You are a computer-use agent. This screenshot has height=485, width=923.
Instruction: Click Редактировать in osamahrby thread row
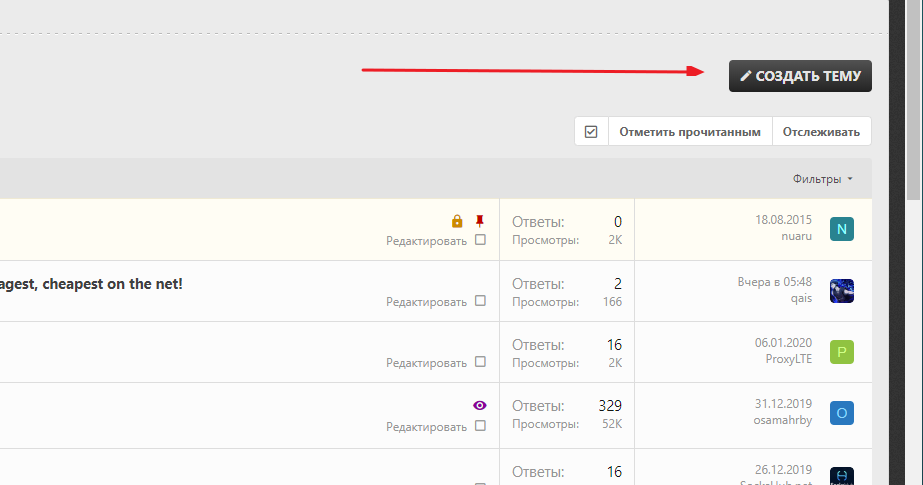426,426
